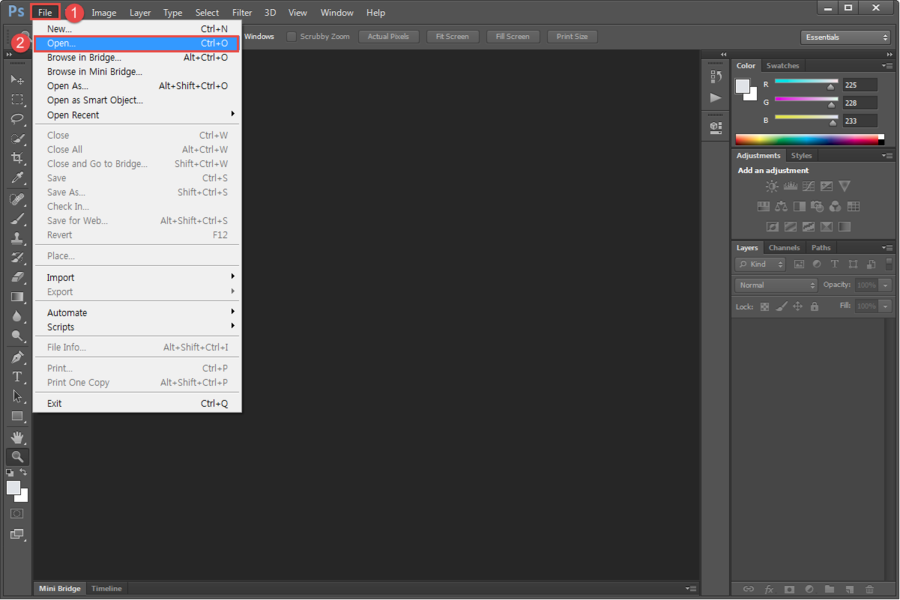
Task: Click the delete layer trash icon
Action: click(x=870, y=589)
